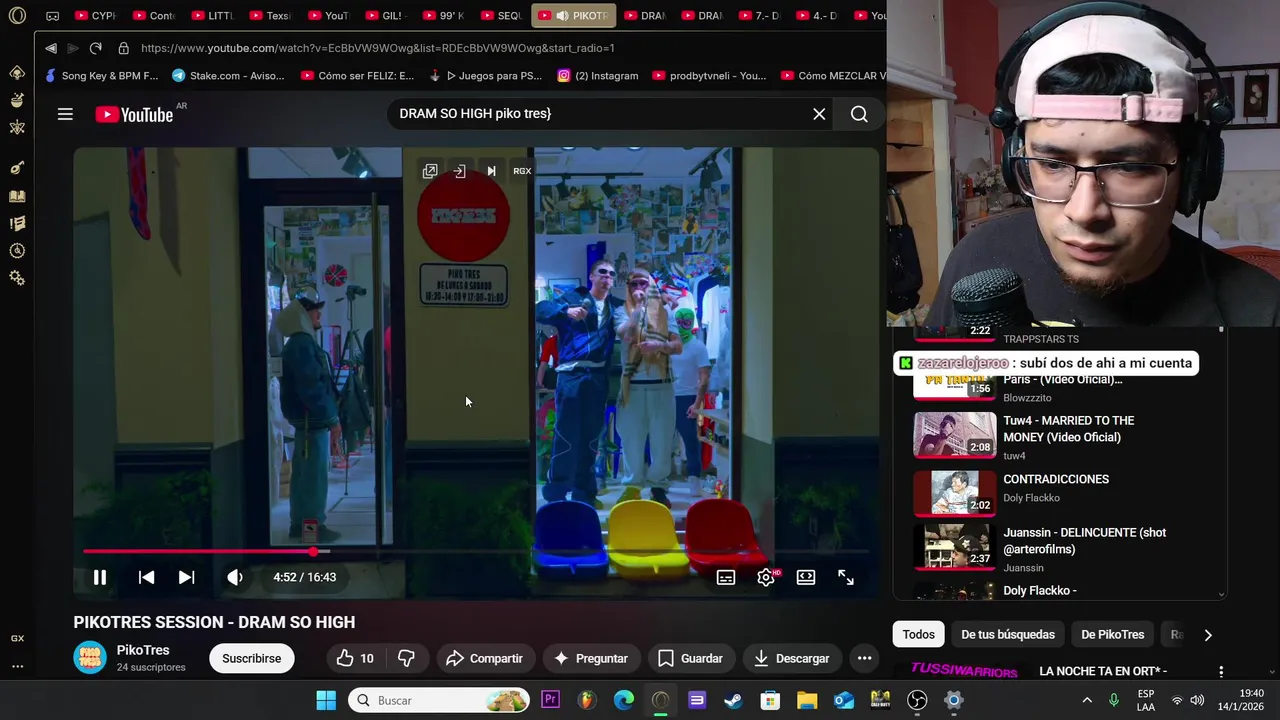
Task: Click the Suscribirse button
Action: (252, 658)
